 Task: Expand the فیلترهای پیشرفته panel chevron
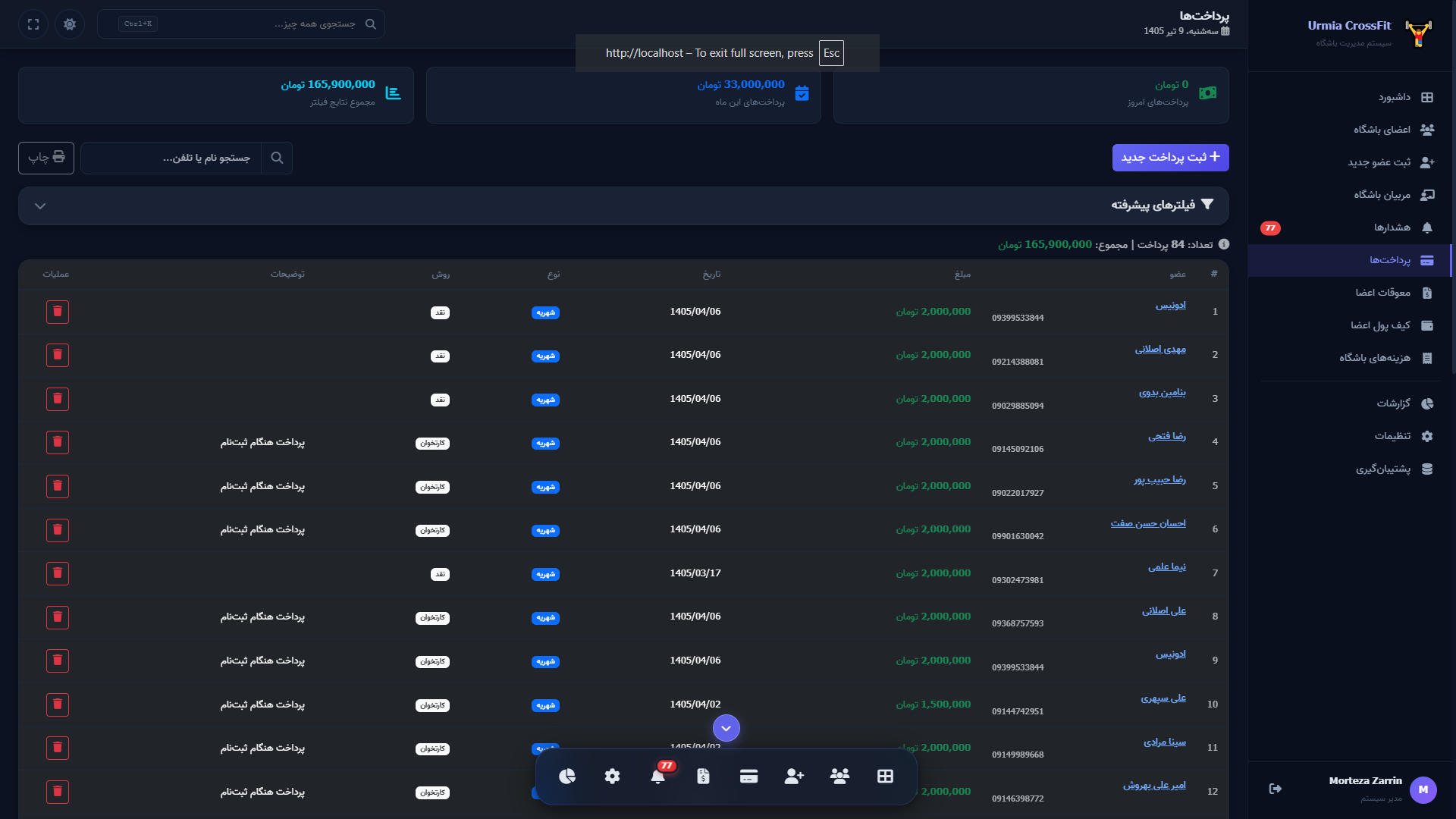pos(40,206)
